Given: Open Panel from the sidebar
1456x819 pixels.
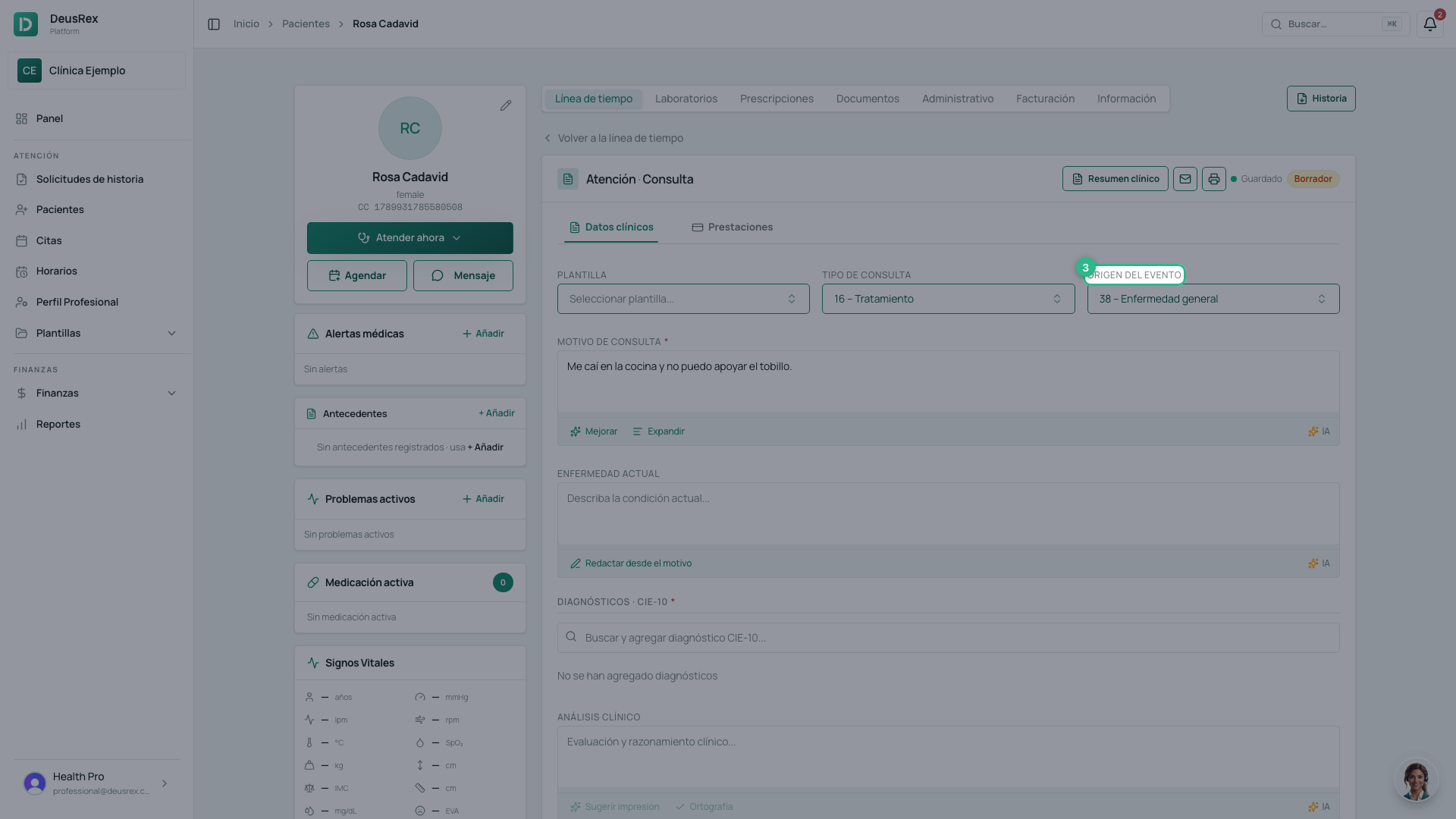Looking at the screenshot, I should (x=96, y=118).
